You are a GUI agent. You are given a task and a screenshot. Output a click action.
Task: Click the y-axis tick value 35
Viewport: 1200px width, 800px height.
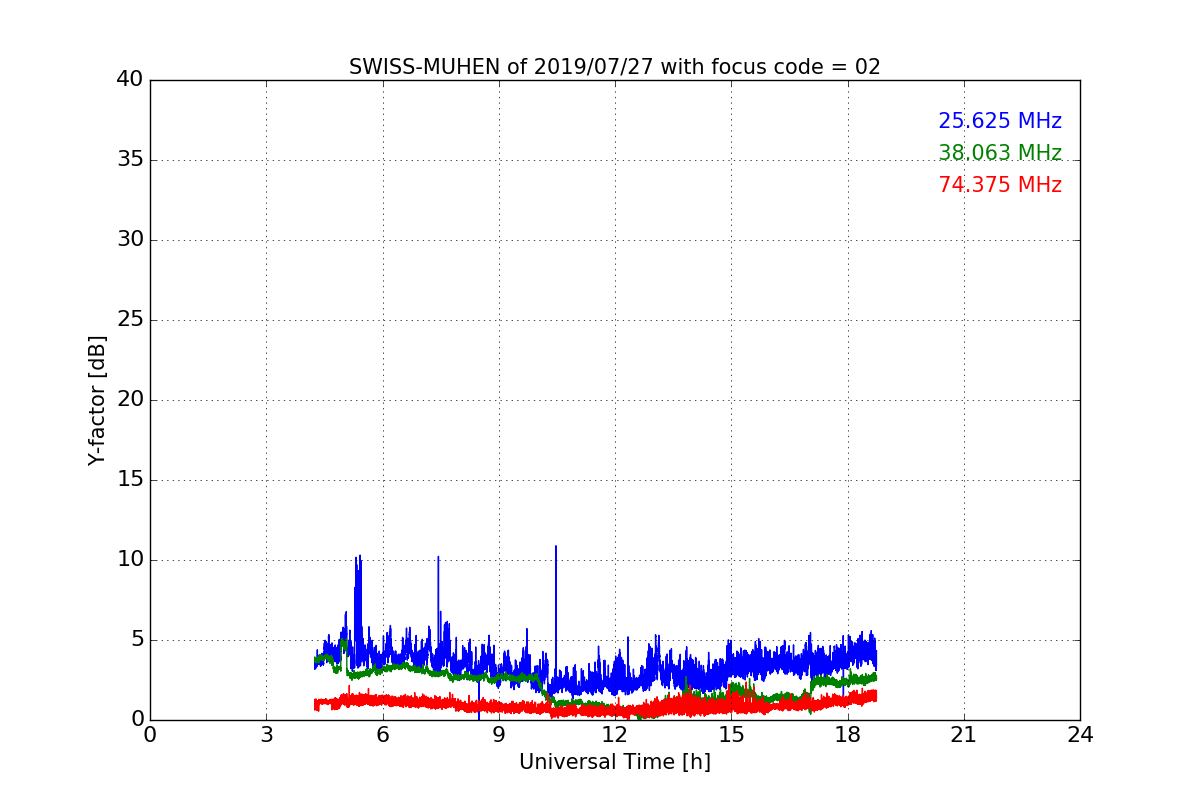point(130,159)
